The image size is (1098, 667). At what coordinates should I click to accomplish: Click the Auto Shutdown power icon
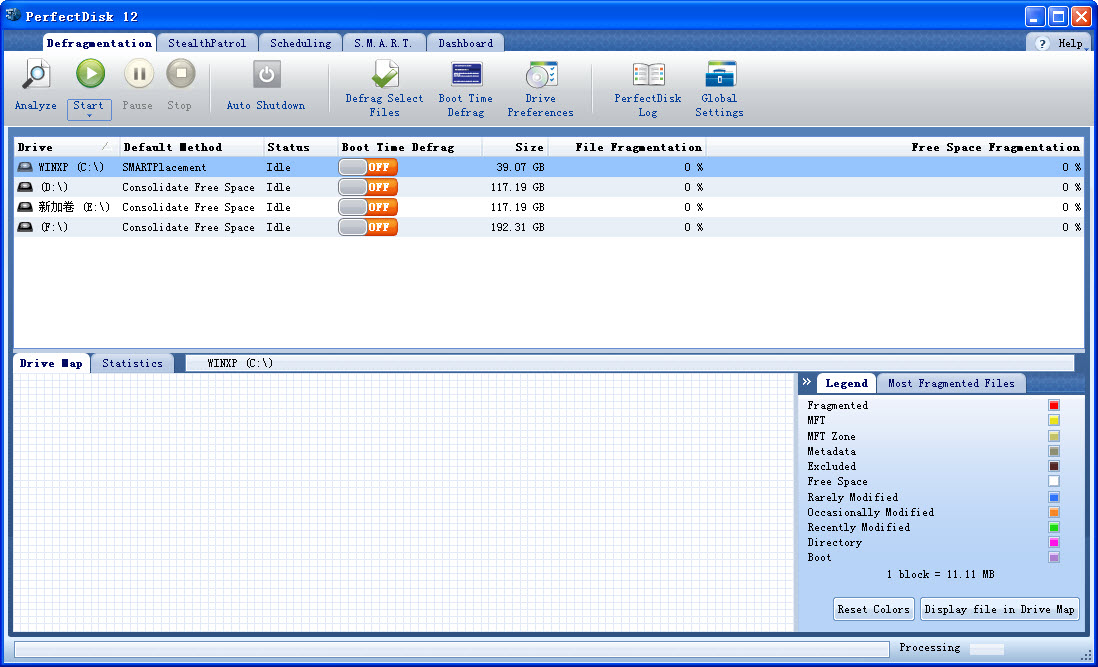[266, 74]
